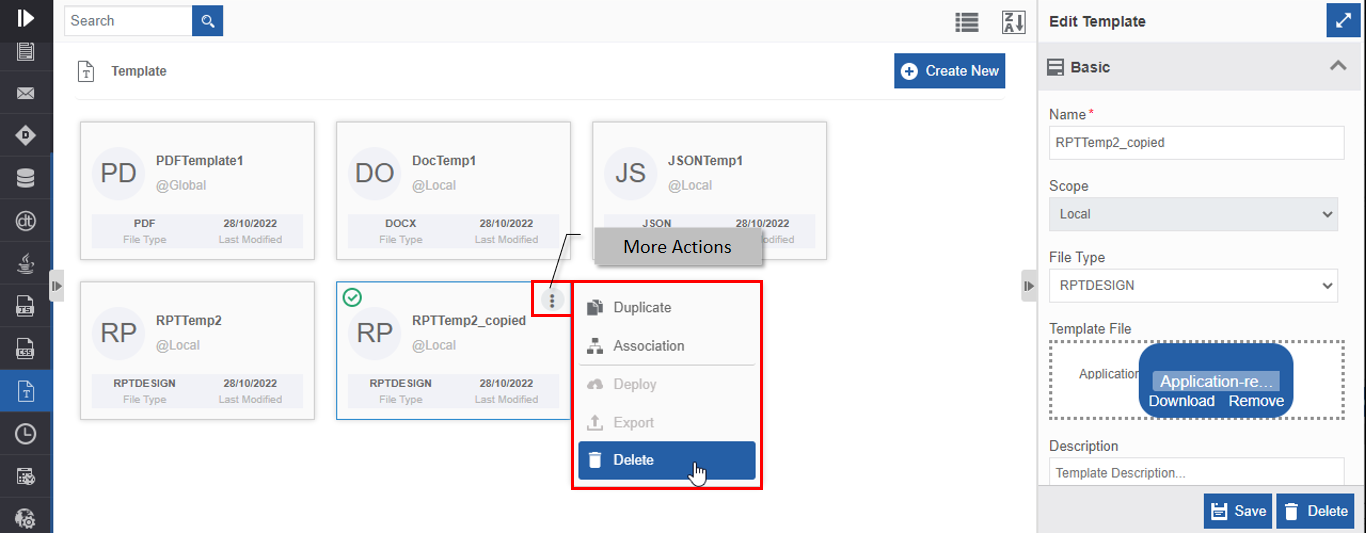Select the JSONTemp1 card

pyautogui.click(x=710, y=191)
